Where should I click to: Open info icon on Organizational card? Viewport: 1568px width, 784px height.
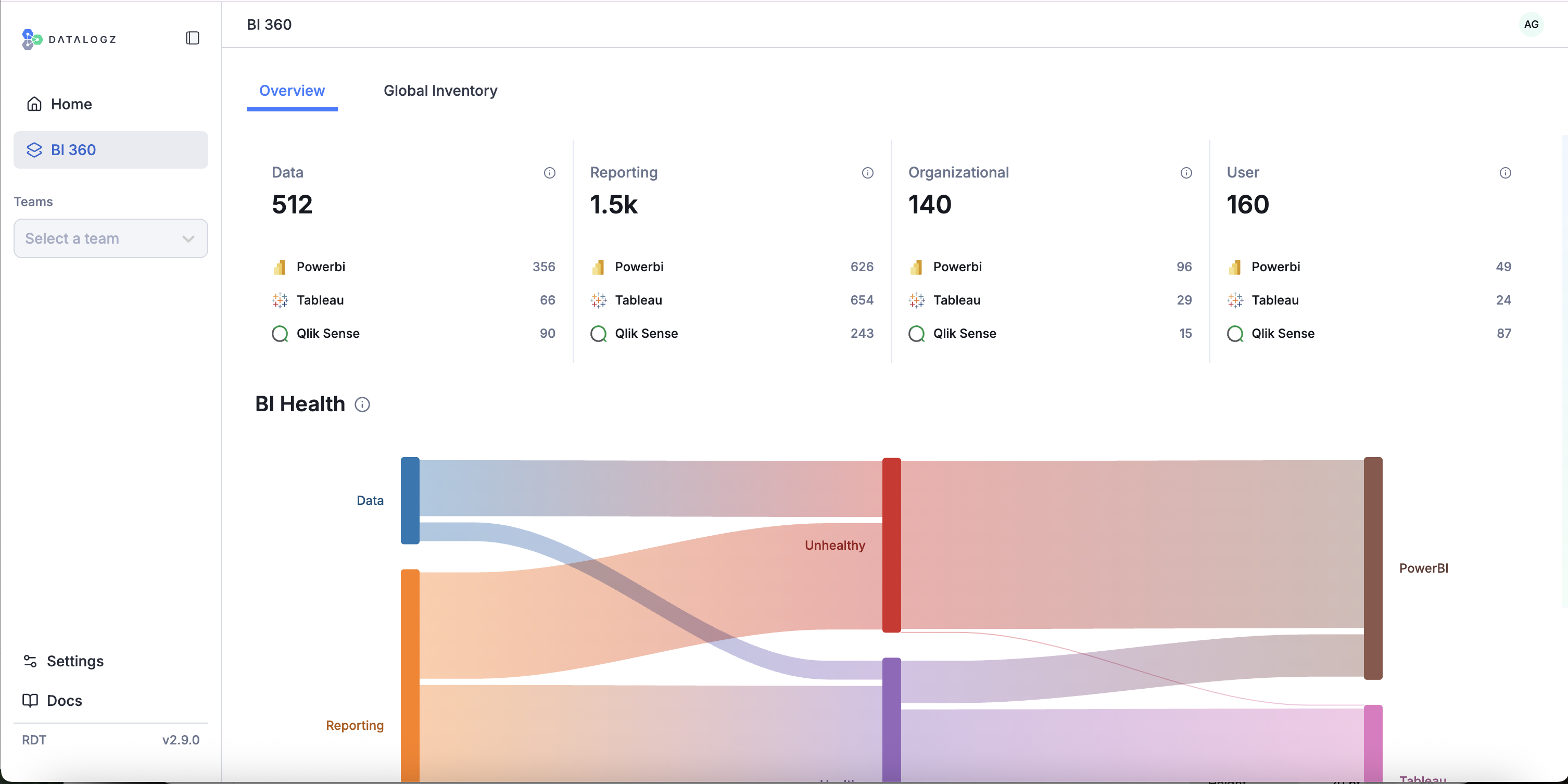1186,173
